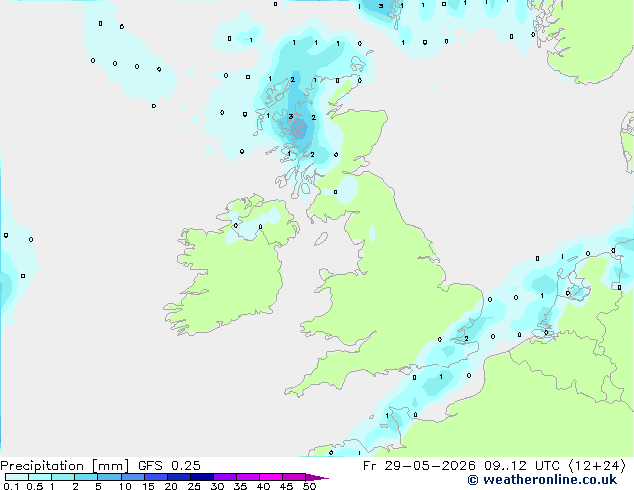Click the '15' legend scale label
Viewport: 634px width, 490px height.
[148, 486]
